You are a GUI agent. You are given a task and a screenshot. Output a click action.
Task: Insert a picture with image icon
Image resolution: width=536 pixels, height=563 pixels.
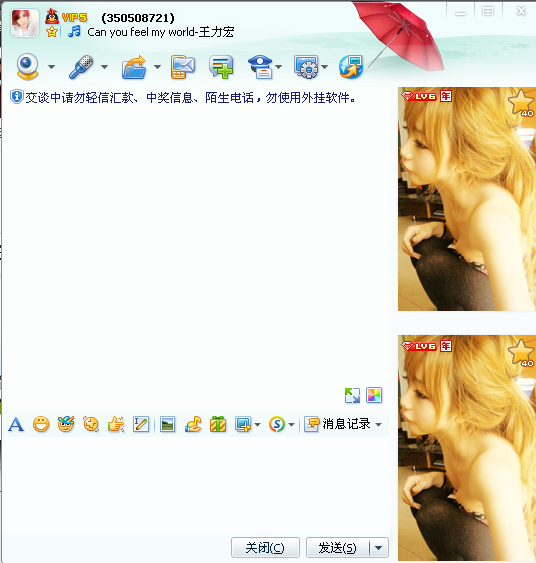click(167, 424)
